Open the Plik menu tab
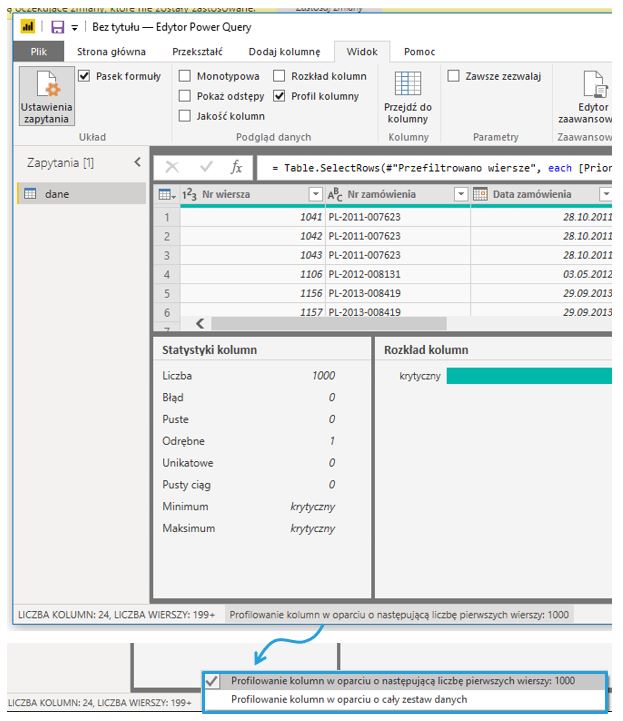Screen dimensions: 623x721 point(38,52)
